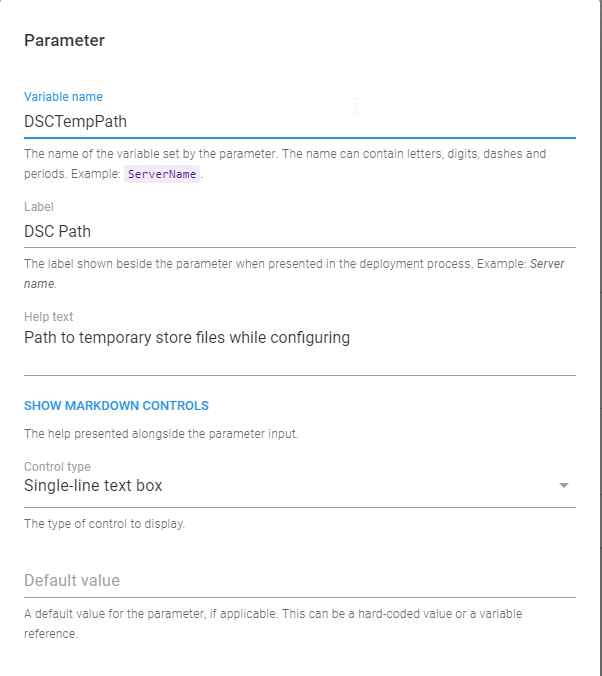The width and height of the screenshot is (602, 676).
Task: Click the variable name description paragraph
Action: click(285, 155)
